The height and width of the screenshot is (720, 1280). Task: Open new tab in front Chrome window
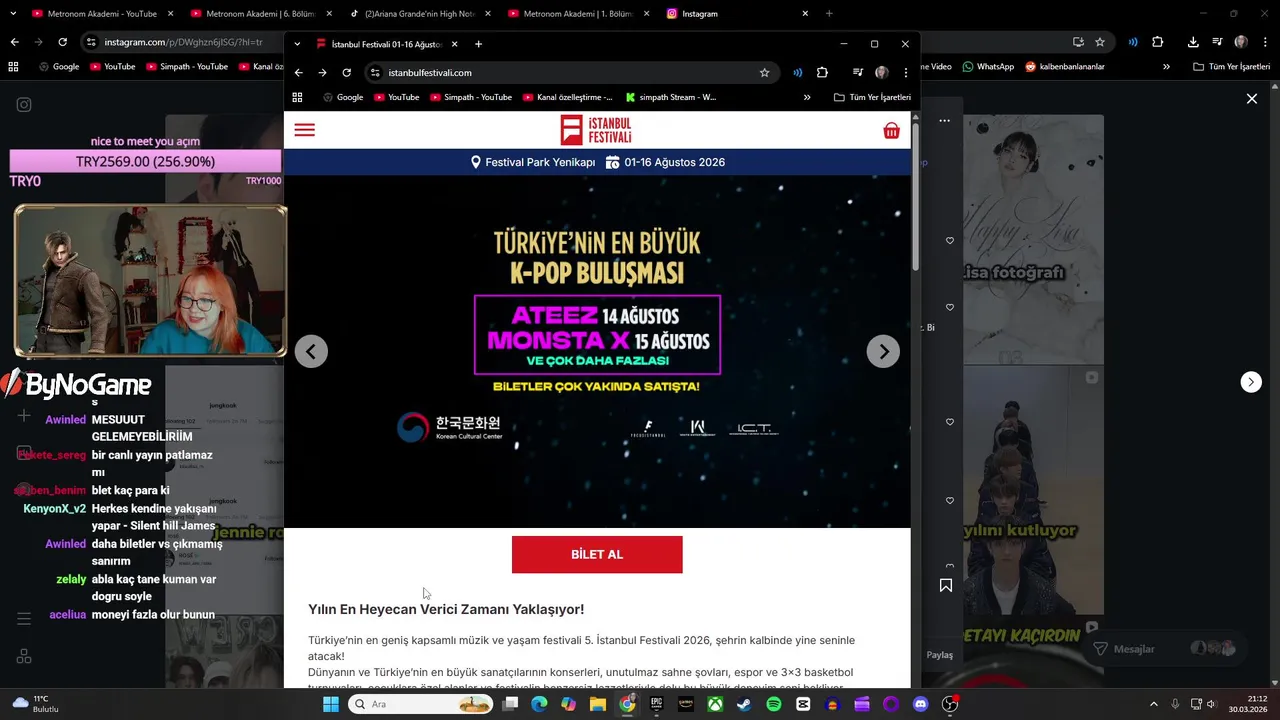point(478,44)
